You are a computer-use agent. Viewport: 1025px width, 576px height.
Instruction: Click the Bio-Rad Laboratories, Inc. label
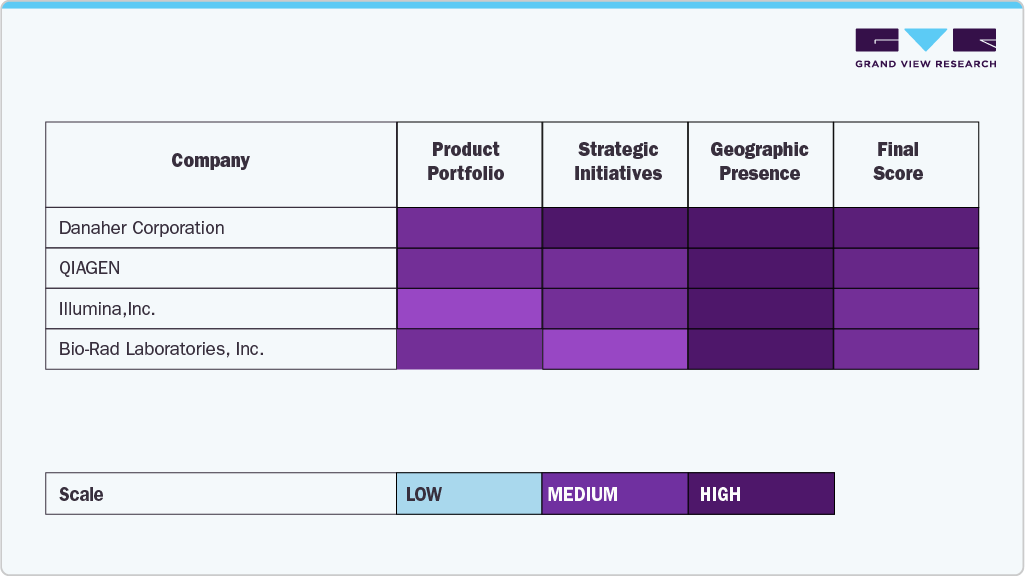tap(161, 350)
